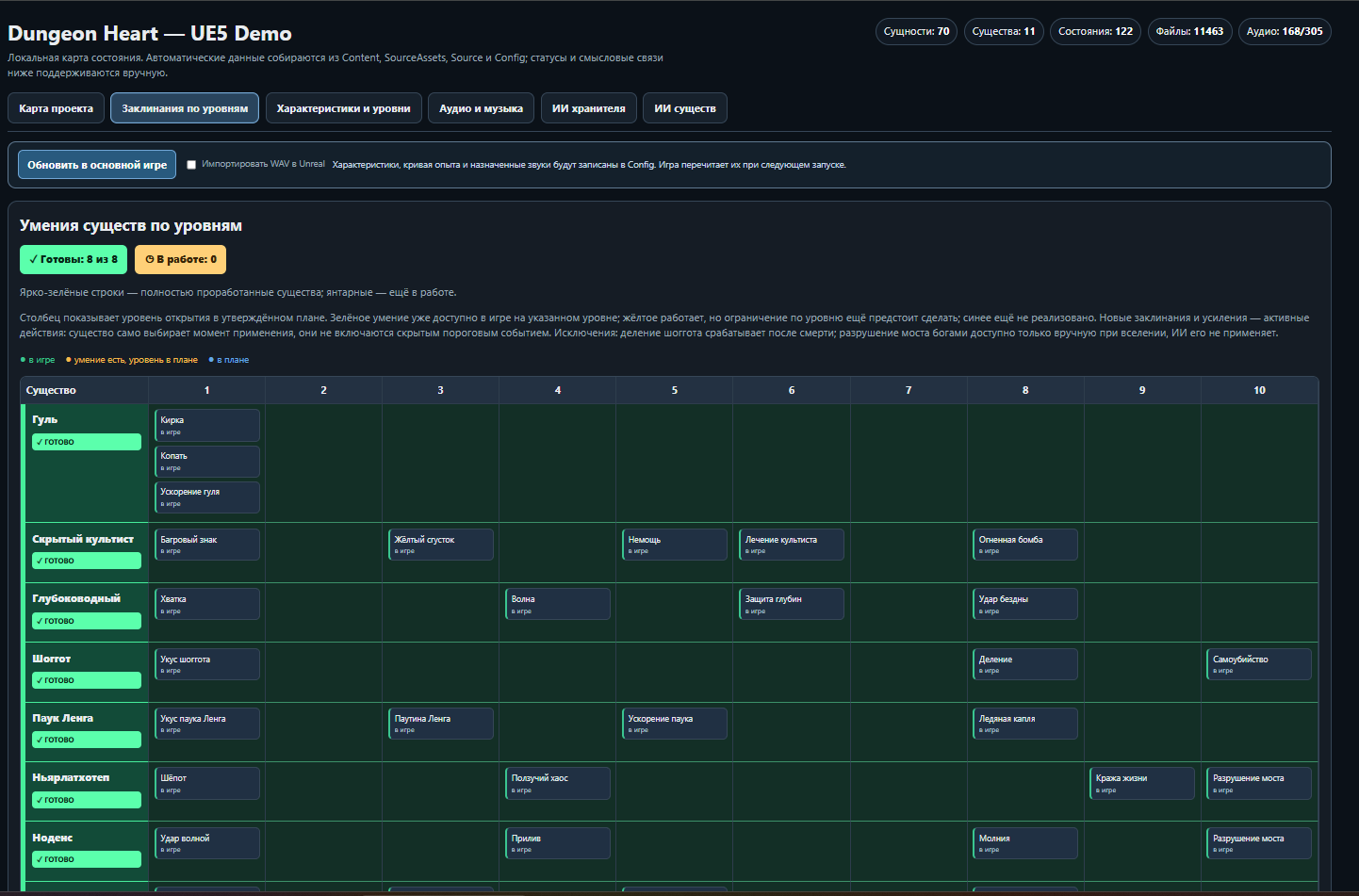This screenshot has width=1359, height=896.
Task: Select the Огненная бомба ability card
Action: tap(1025, 545)
